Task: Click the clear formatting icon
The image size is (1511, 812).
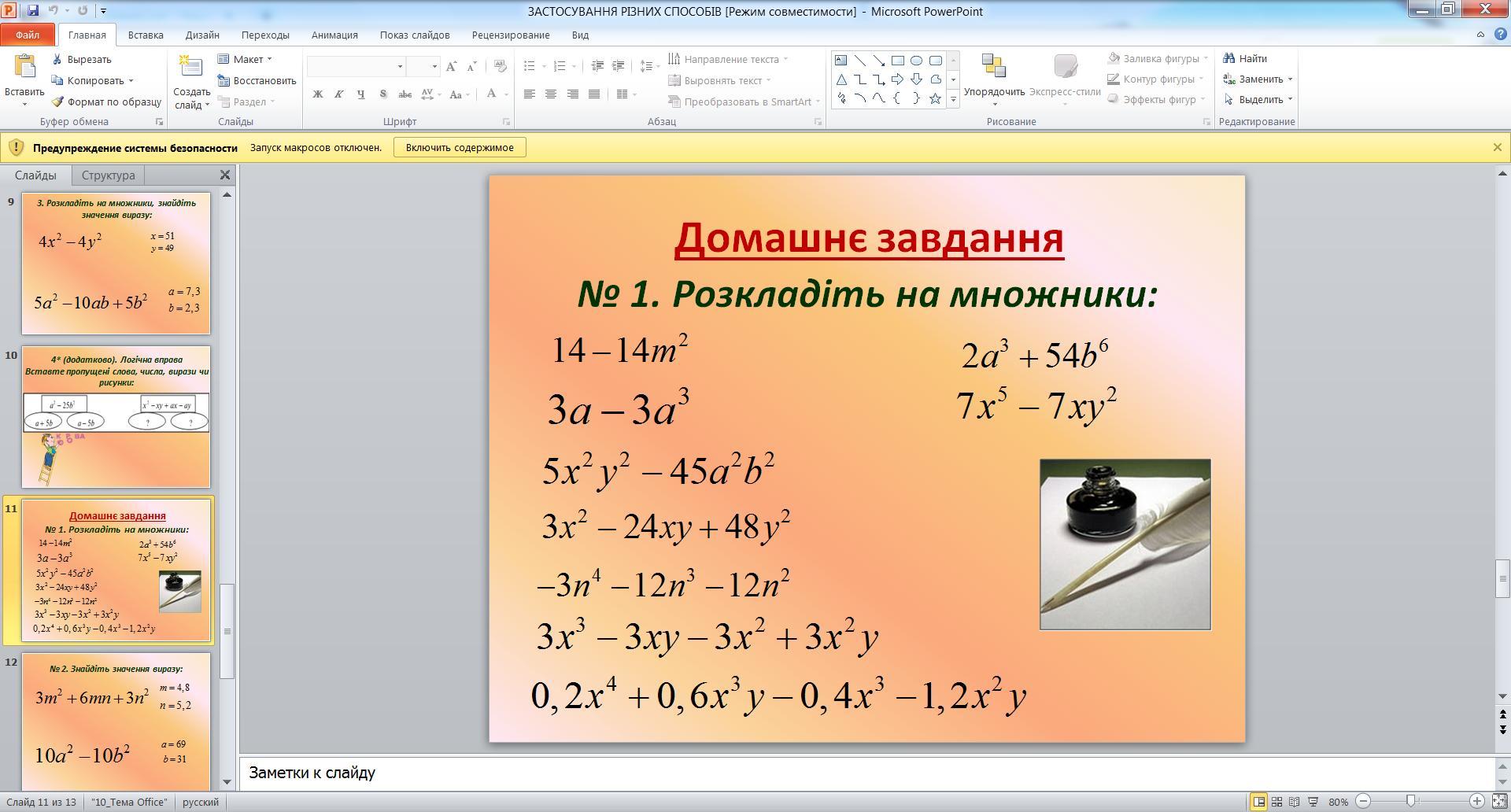Action: (500, 67)
